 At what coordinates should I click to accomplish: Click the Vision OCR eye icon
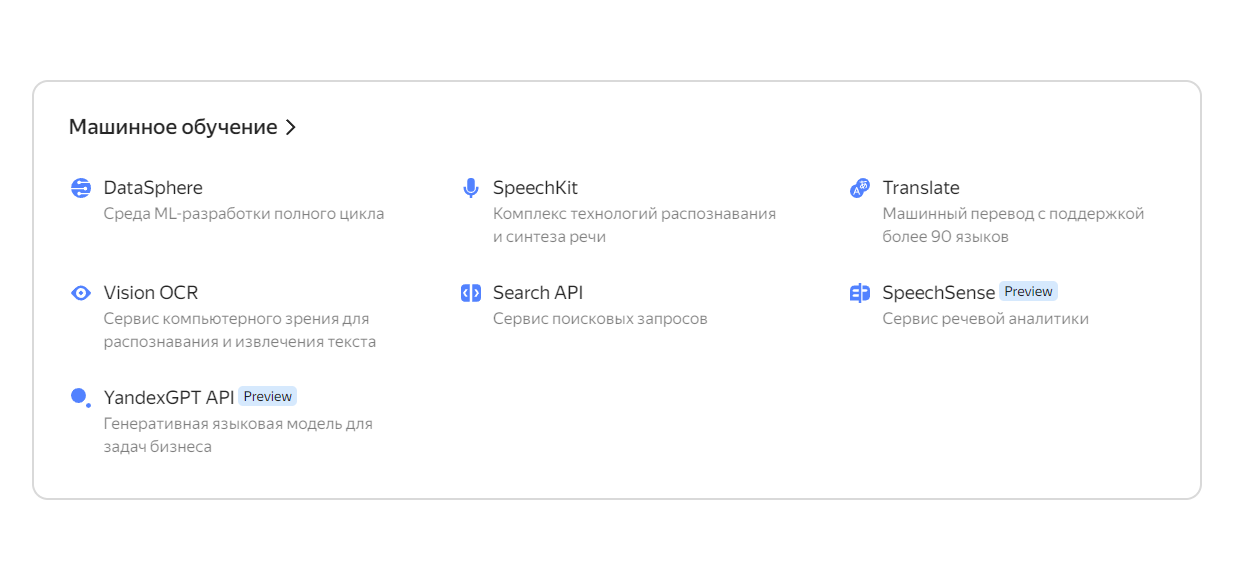coord(81,293)
